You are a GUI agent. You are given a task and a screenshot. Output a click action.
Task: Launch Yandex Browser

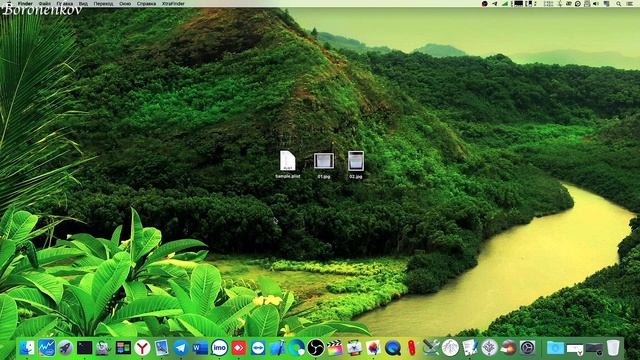coord(142,348)
